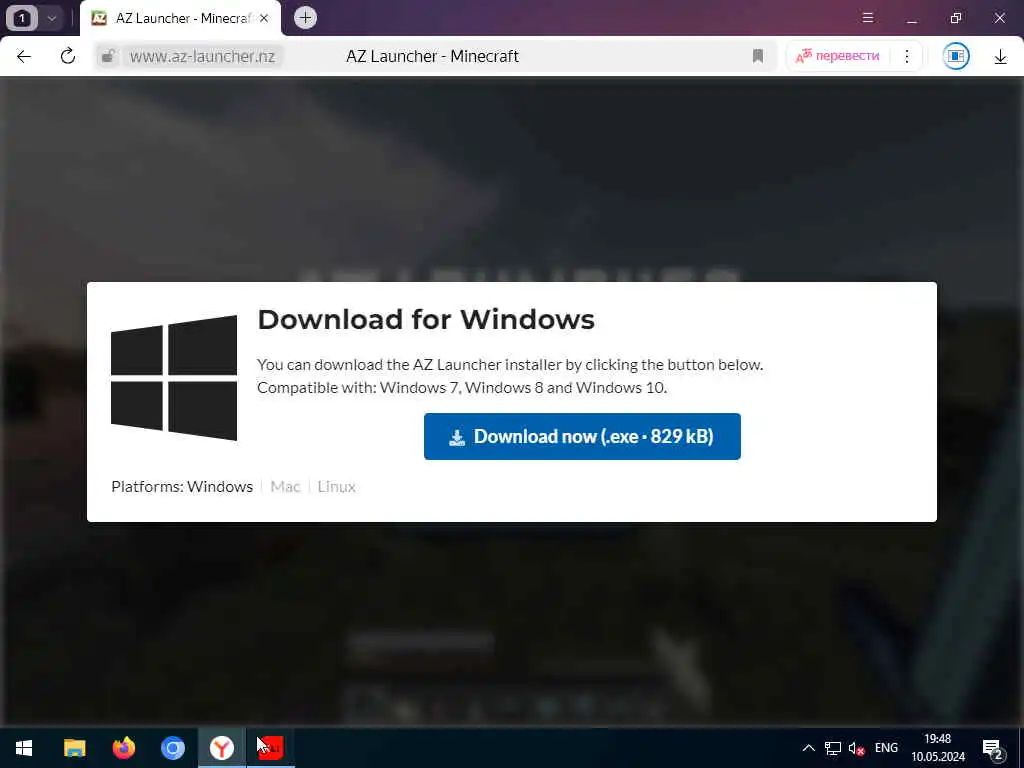
Task: Show hidden system tray icons
Action: (x=808, y=748)
